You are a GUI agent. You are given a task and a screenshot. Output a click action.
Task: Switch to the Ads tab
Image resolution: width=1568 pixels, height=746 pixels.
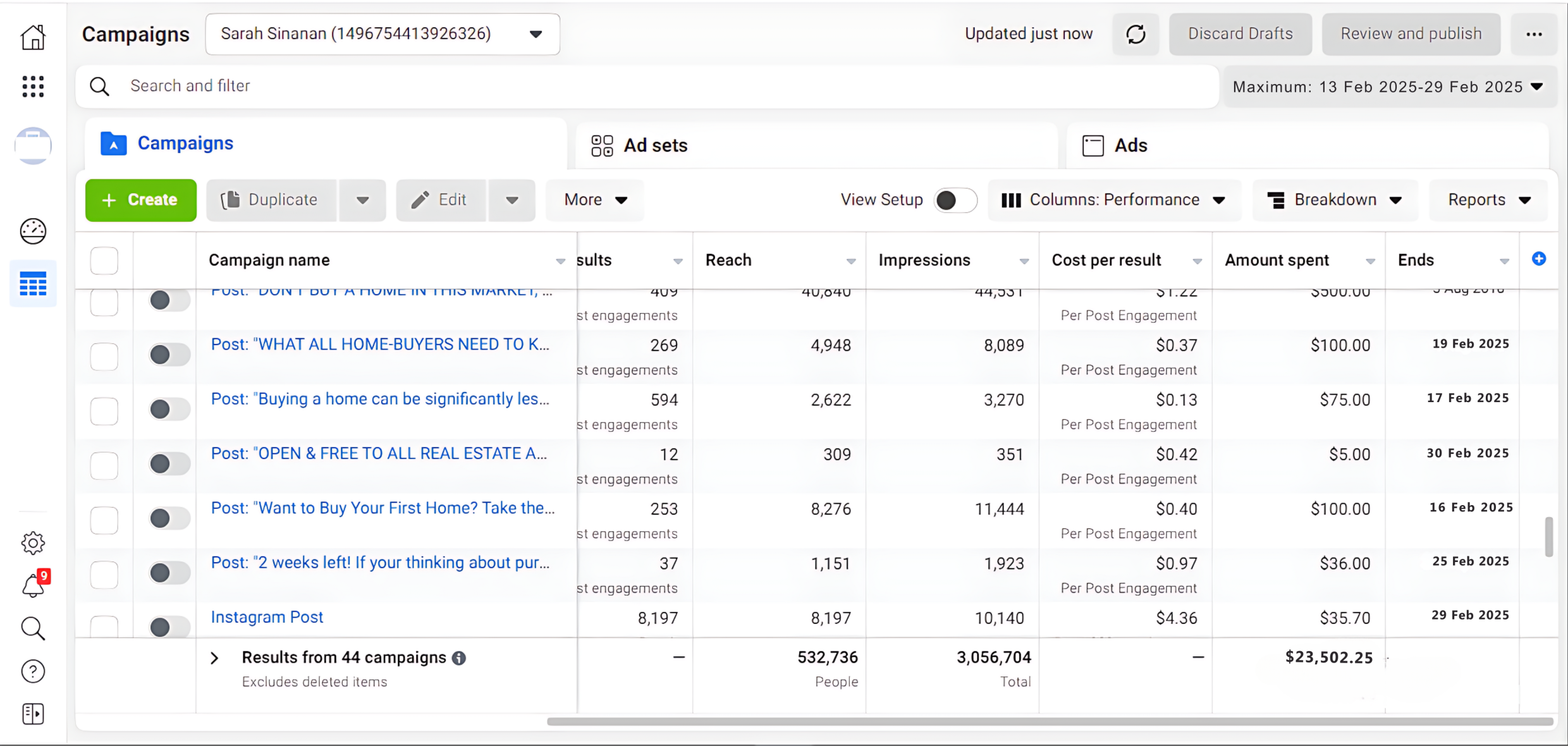click(1115, 145)
